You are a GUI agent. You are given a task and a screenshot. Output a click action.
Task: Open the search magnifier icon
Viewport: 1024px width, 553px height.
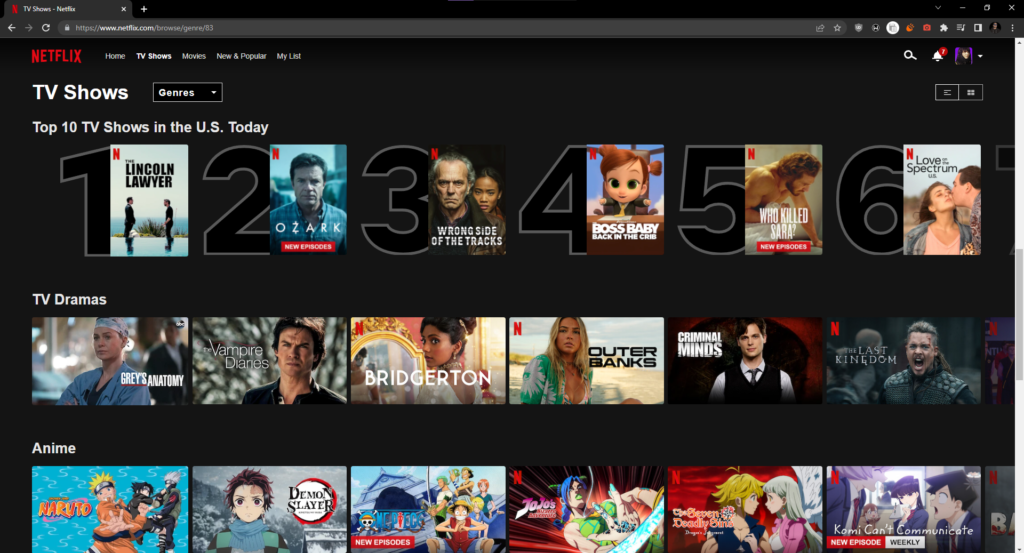click(x=910, y=55)
